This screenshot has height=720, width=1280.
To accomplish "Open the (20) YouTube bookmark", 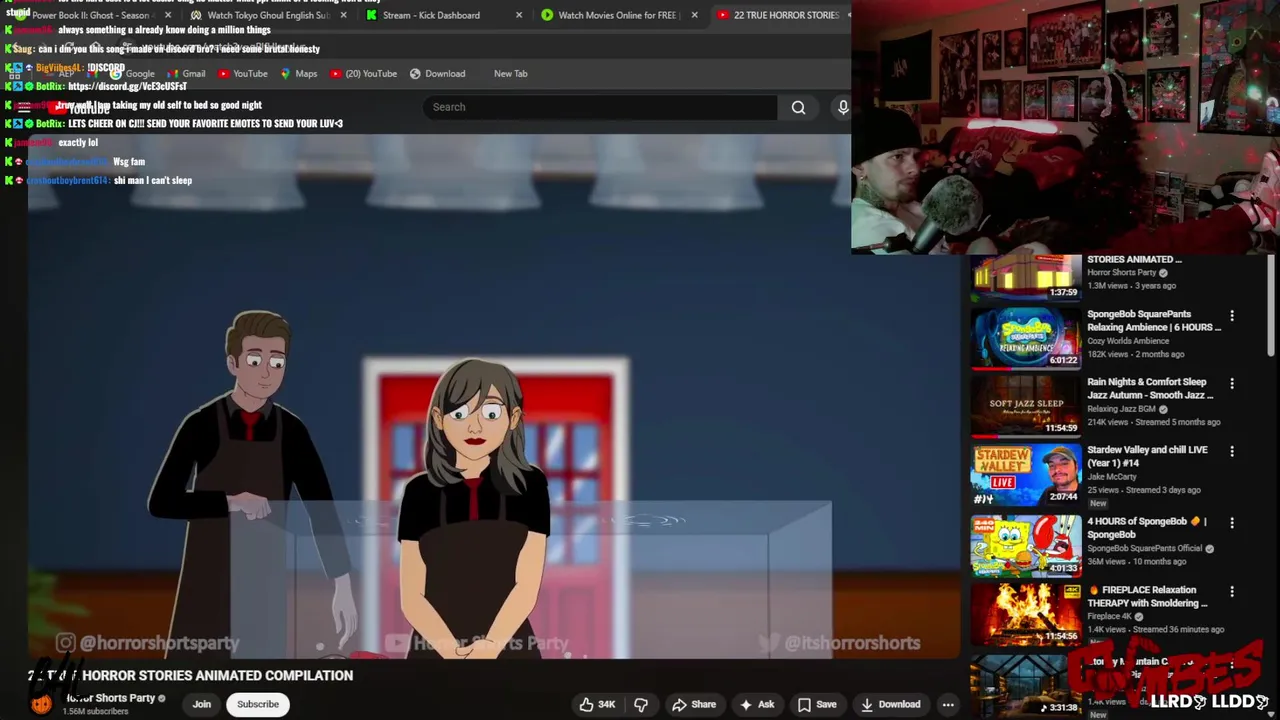I will 363,73.
